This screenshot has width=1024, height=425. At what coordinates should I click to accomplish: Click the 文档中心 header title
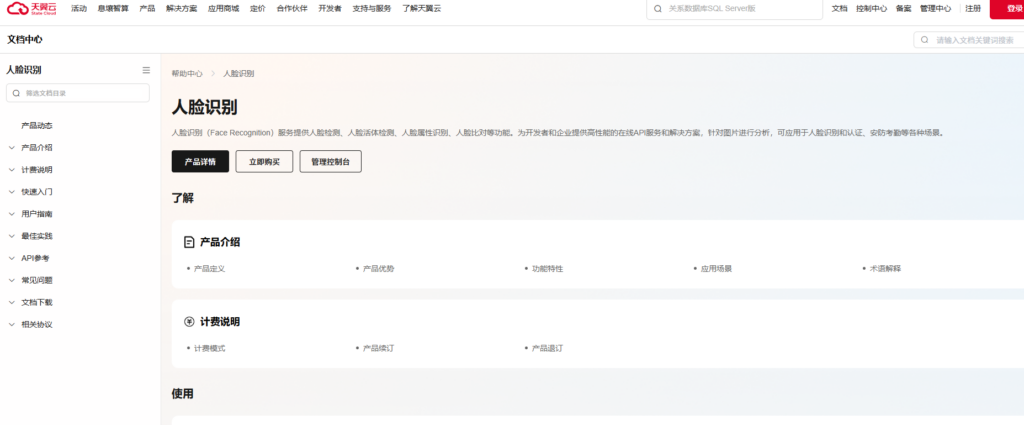(25, 40)
